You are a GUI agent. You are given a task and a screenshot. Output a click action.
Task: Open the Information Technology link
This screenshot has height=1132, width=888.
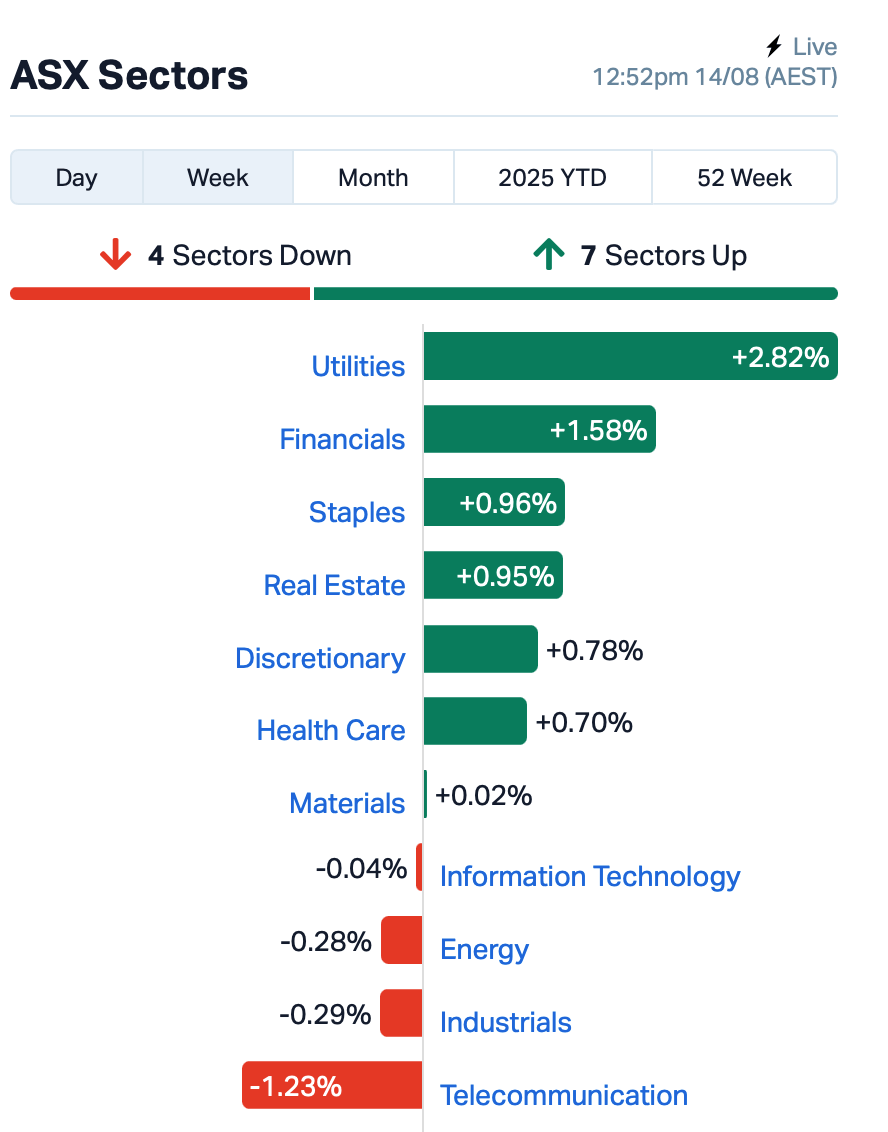pyautogui.click(x=590, y=876)
